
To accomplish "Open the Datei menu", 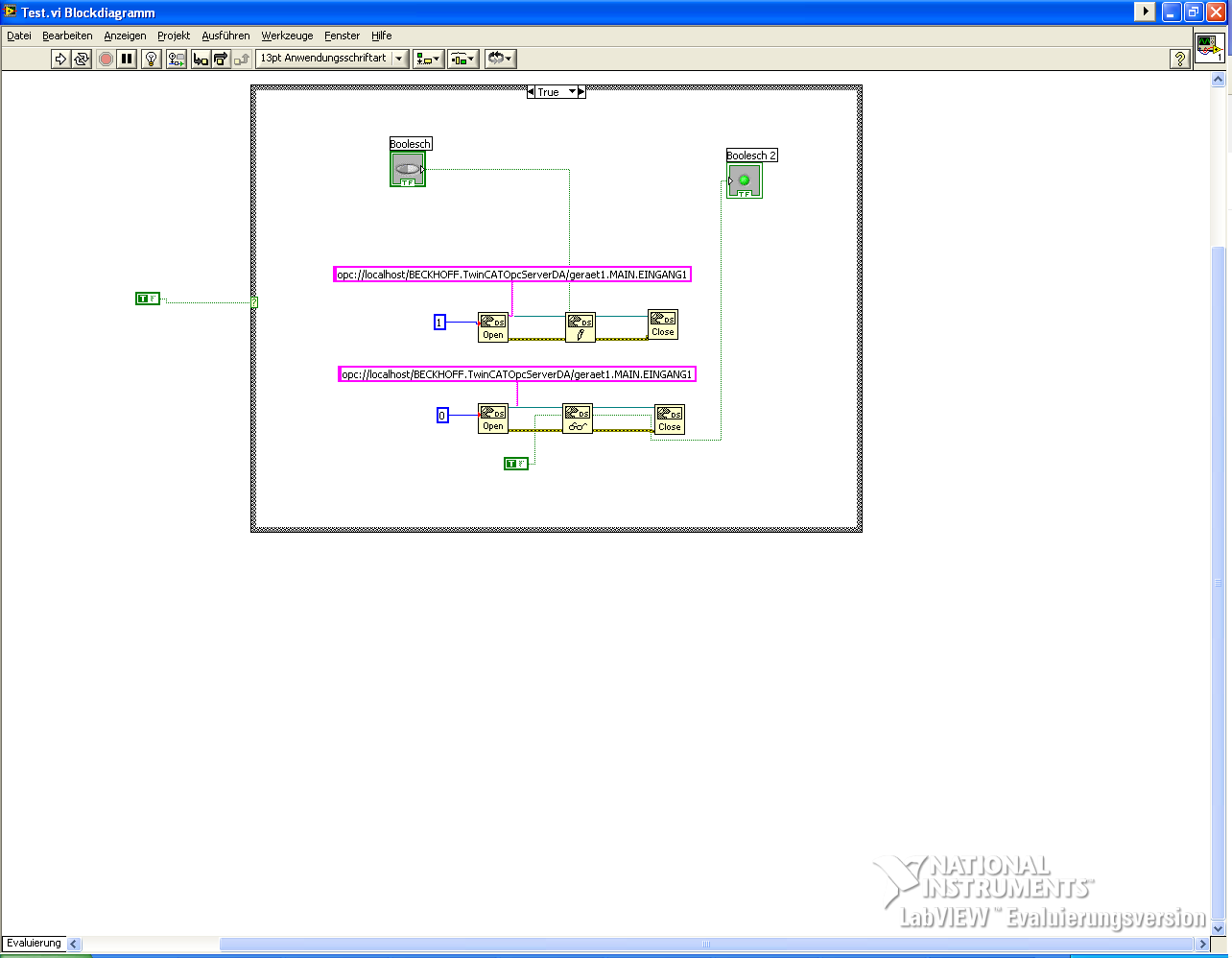I will tap(19, 36).
